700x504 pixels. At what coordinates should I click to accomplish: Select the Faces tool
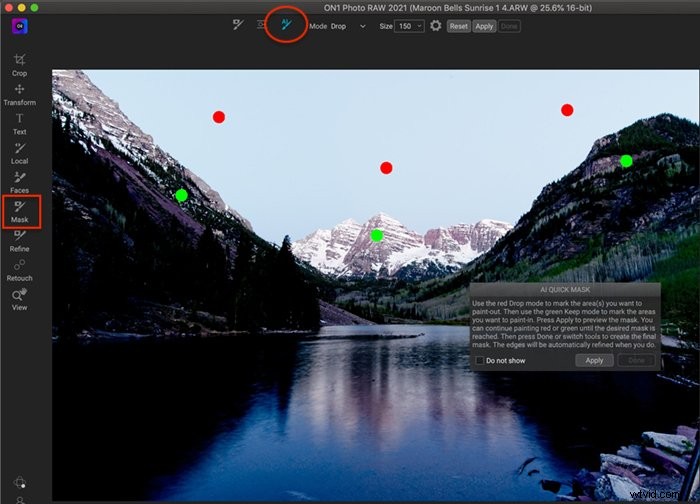[19, 182]
